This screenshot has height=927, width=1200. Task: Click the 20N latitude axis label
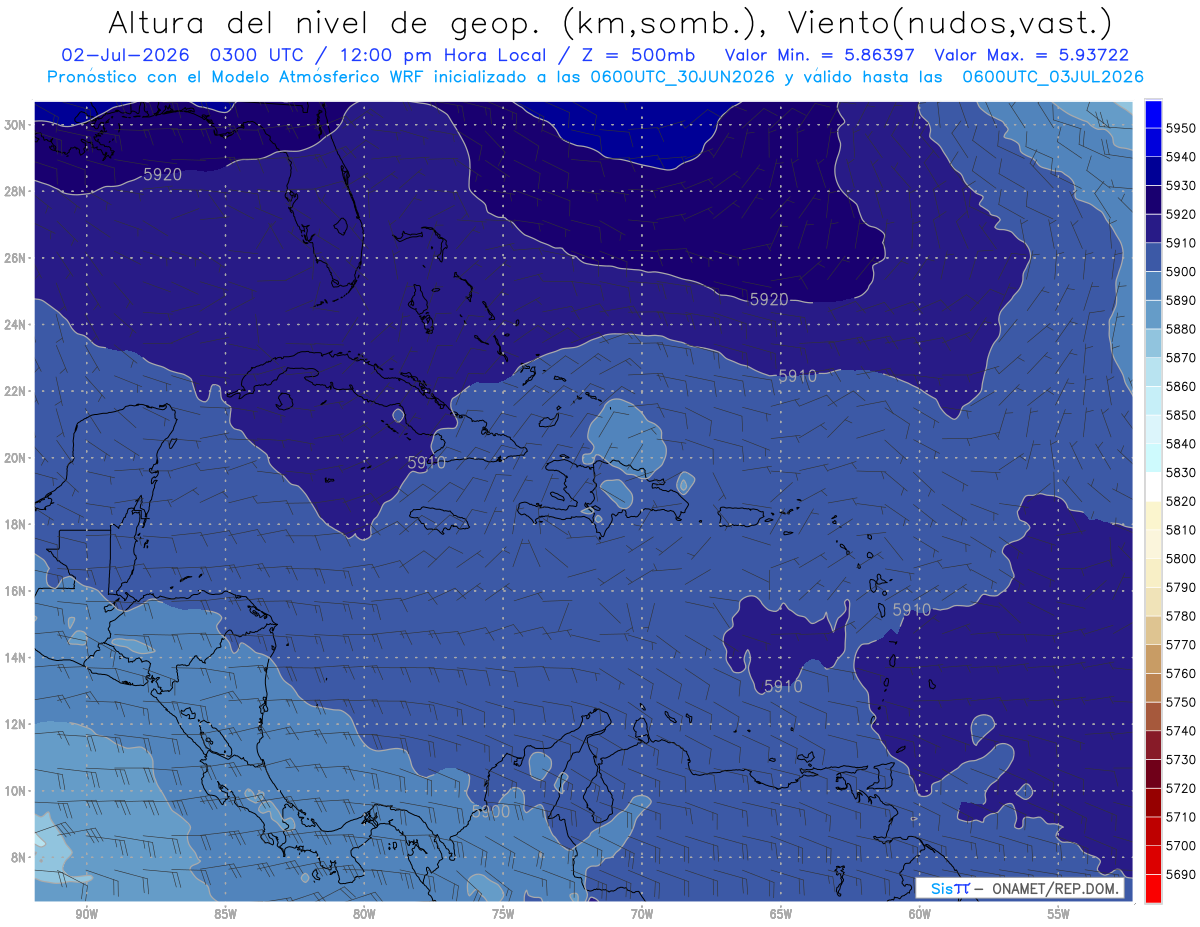click(x=15, y=458)
